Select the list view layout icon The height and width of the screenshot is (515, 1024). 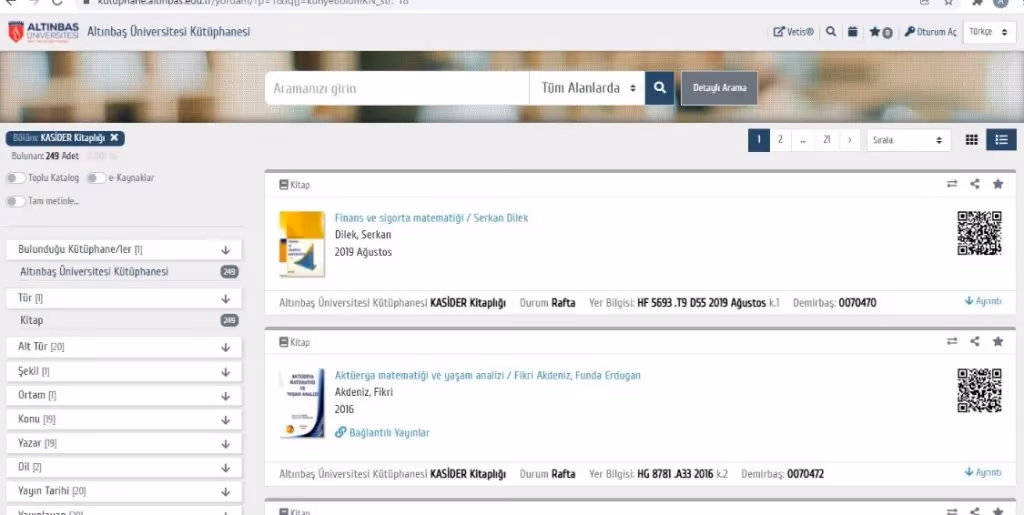[x=1001, y=140]
